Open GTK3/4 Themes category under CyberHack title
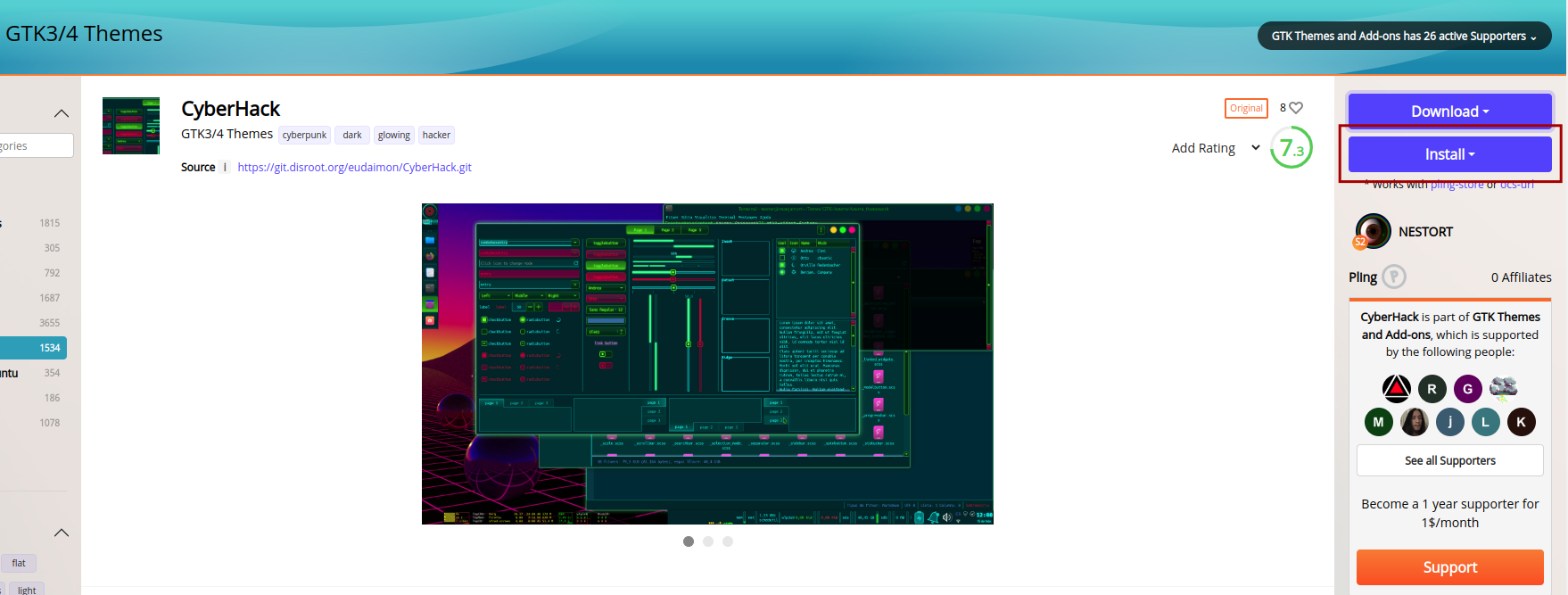This screenshot has width=1568, height=595. 227,134
